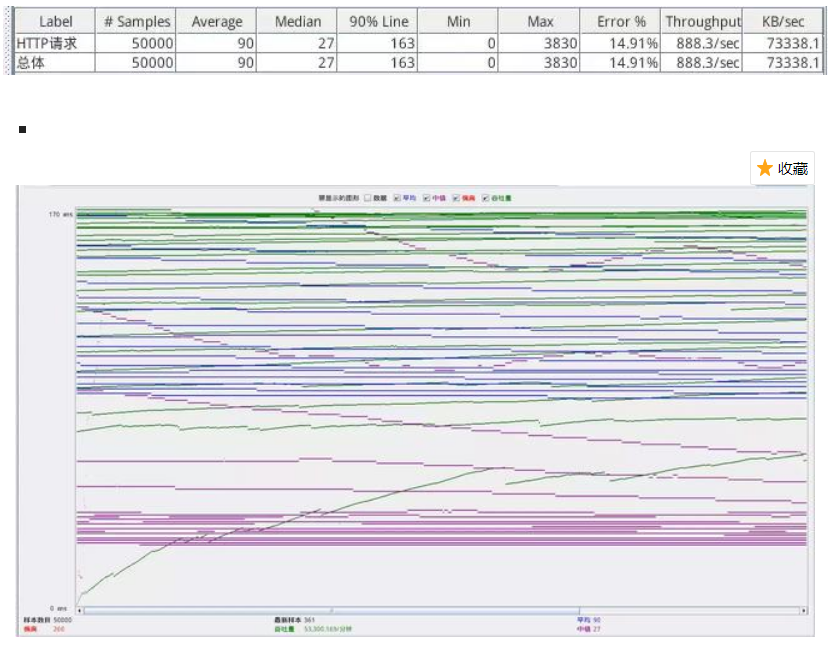835x649 pixels.
Task: Click Max 3830 in 总体 row
Action: point(561,63)
